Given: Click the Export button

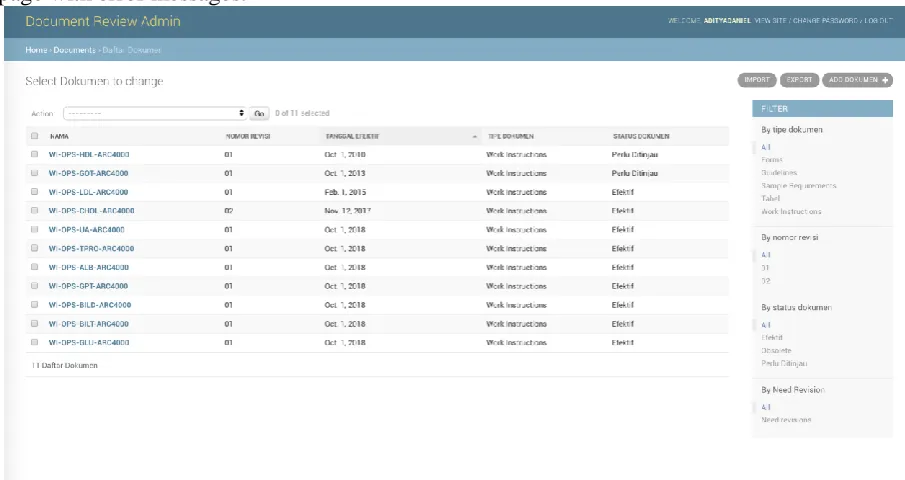Looking at the screenshot, I should click(x=799, y=80).
